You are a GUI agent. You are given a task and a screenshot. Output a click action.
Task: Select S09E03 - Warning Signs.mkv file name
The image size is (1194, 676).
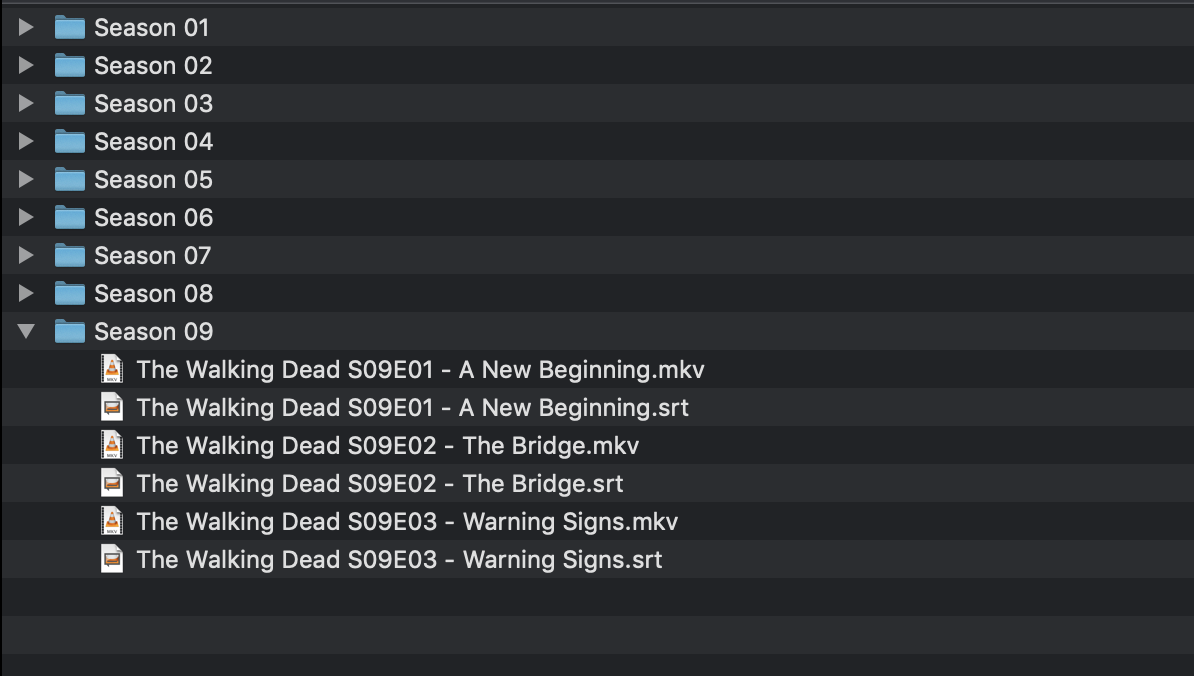click(x=407, y=522)
